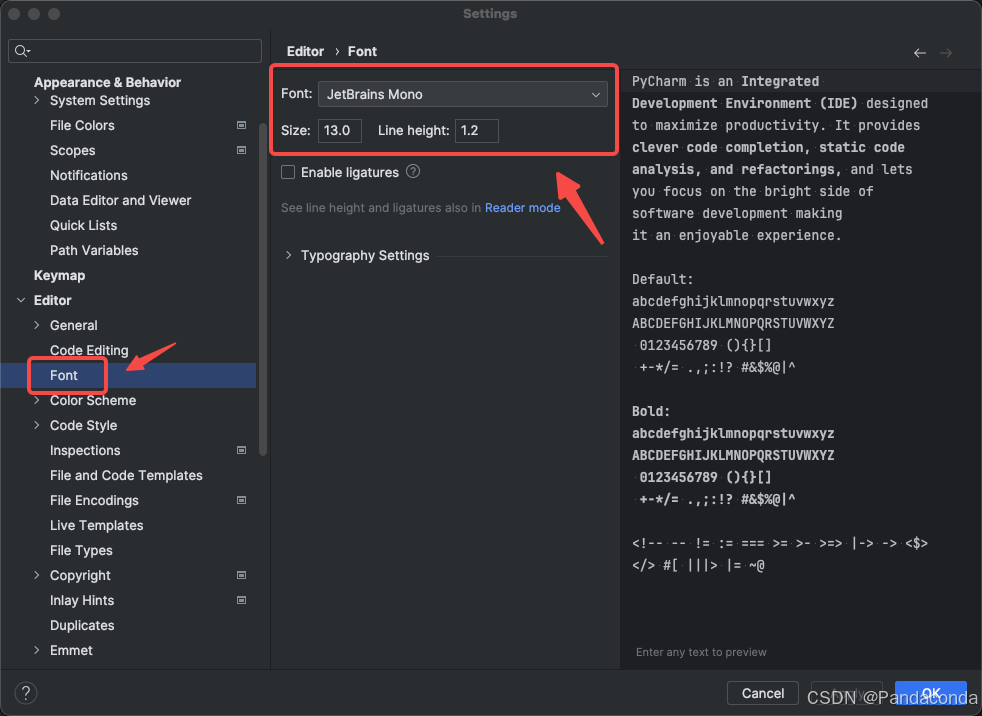The width and height of the screenshot is (982, 716).
Task: Open the Keymap settings page
Action: pos(59,276)
